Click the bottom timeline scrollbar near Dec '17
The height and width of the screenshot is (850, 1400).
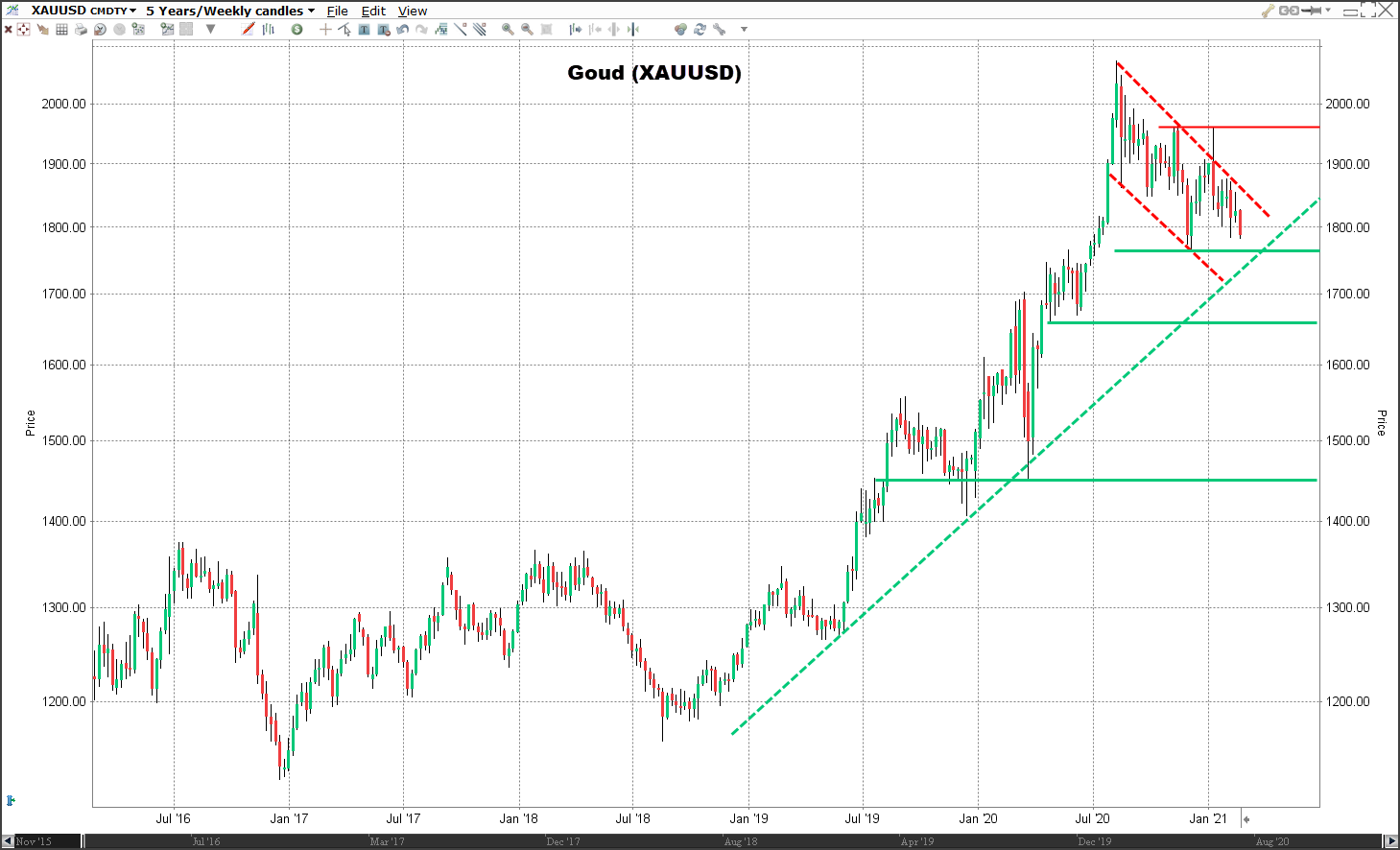pyautogui.click(x=563, y=841)
